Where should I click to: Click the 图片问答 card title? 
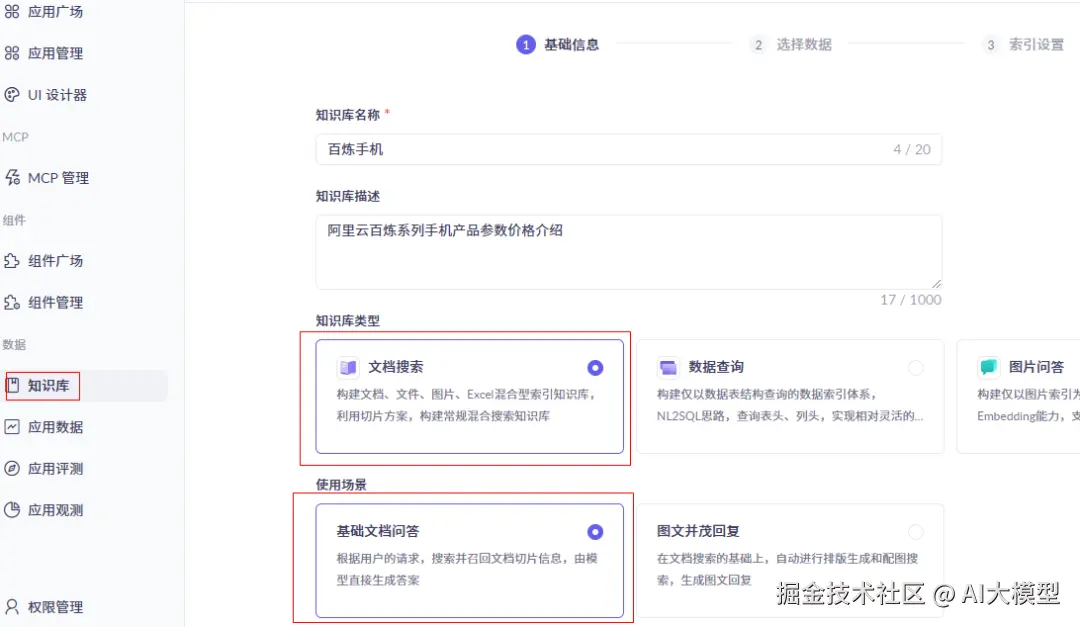click(1036, 367)
